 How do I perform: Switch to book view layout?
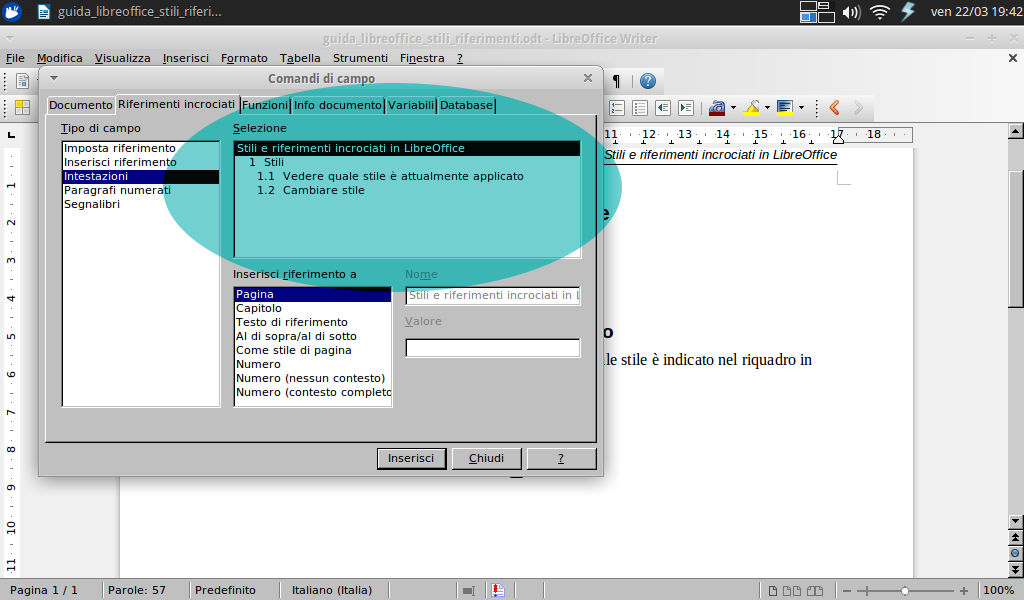tap(815, 591)
